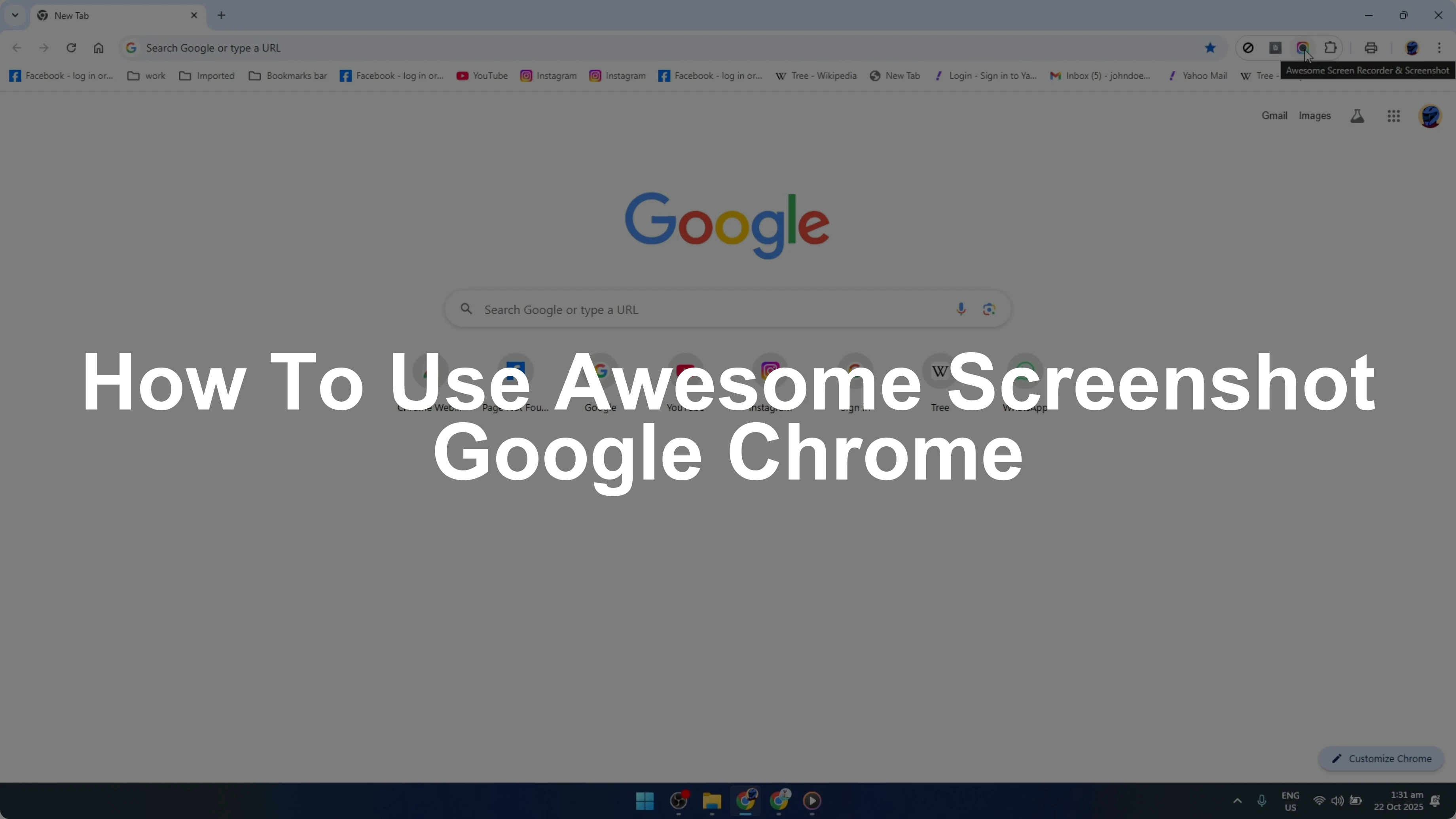The height and width of the screenshot is (819, 1456).
Task: Open the Search Labs flask icon
Action: (x=1357, y=116)
